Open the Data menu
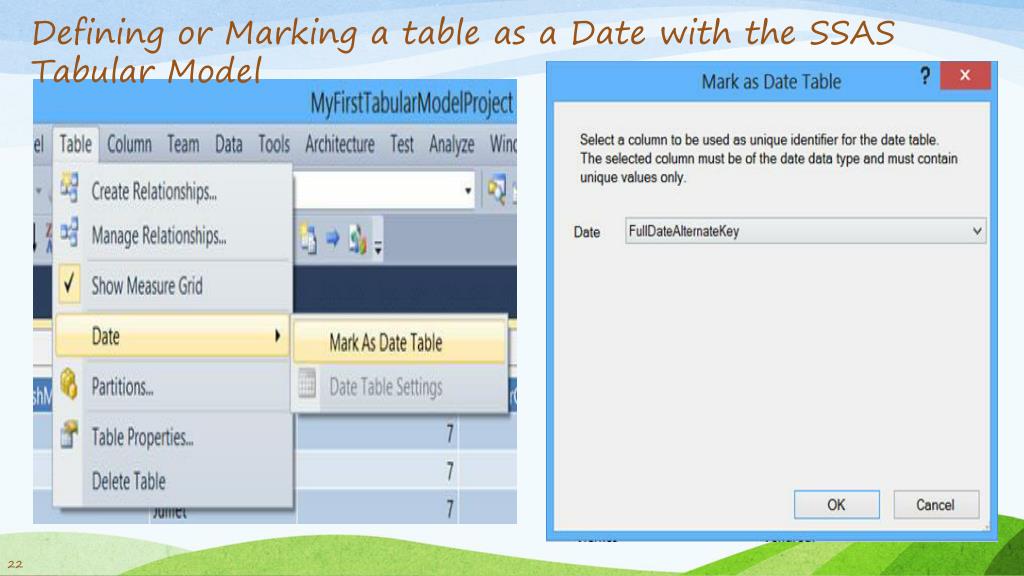Viewport: 1024px width, 576px height. pos(229,144)
